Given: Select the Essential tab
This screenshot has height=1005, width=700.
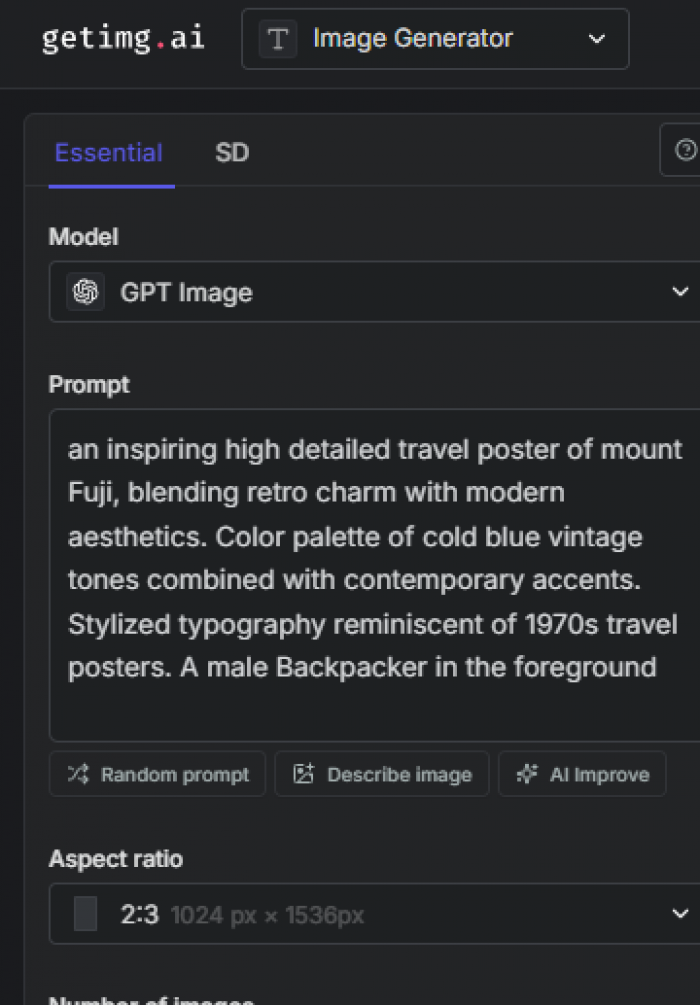Looking at the screenshot, I should point(108,152).
